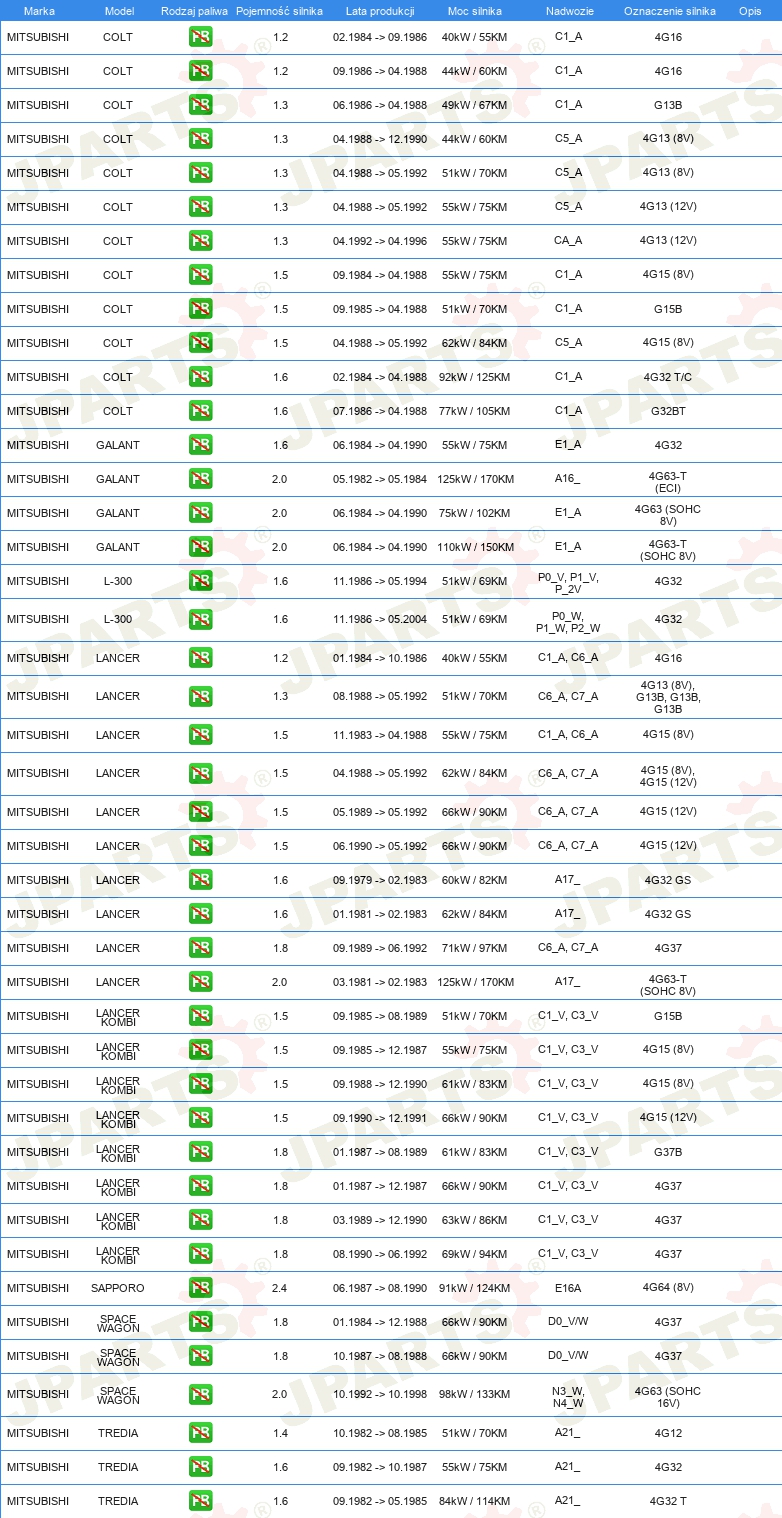Select the 2.4 engine capacity cell
782x1518 pixels.
pos(279,1288)
